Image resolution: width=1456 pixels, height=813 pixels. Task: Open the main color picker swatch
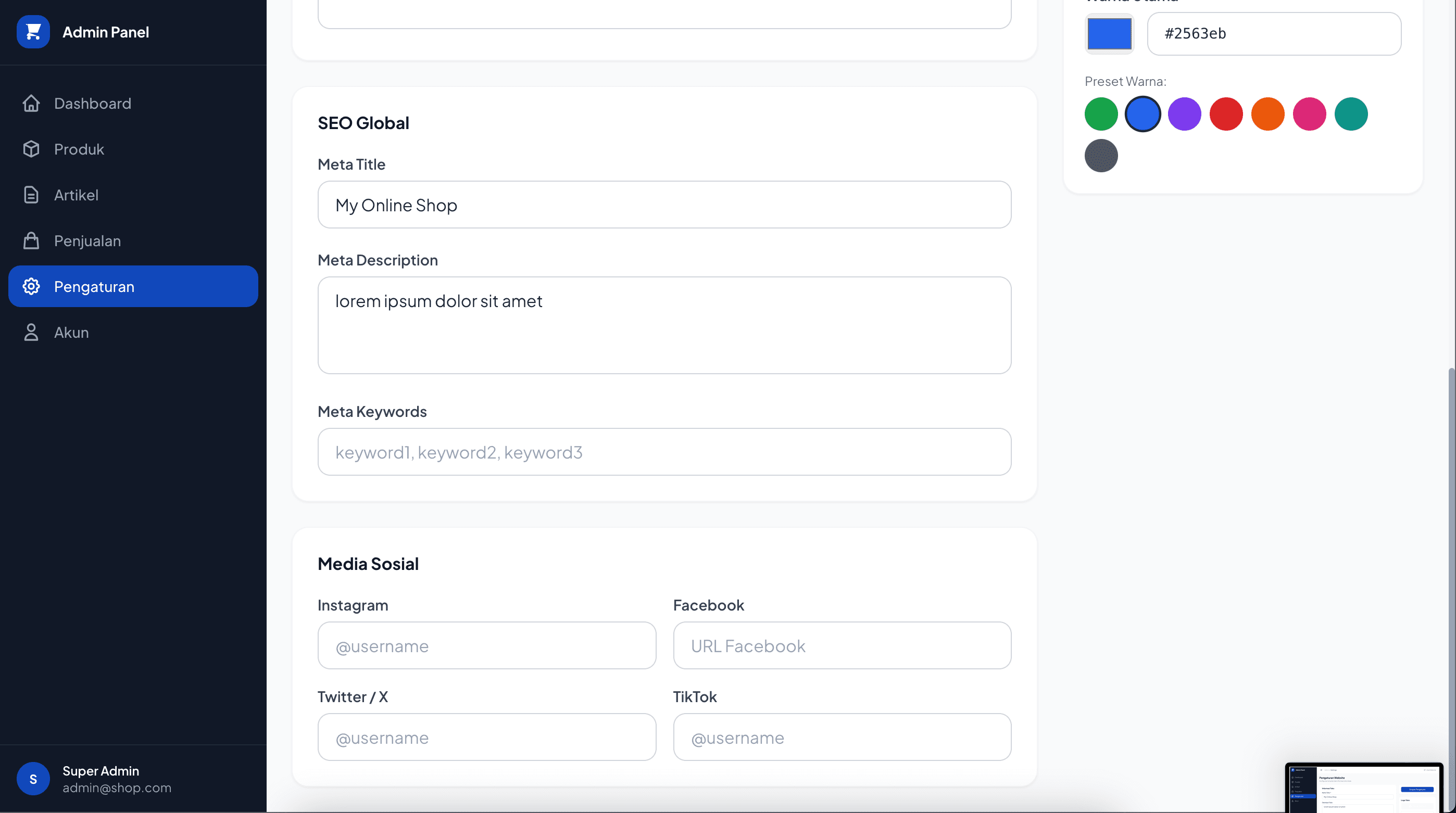(1109, 34)
